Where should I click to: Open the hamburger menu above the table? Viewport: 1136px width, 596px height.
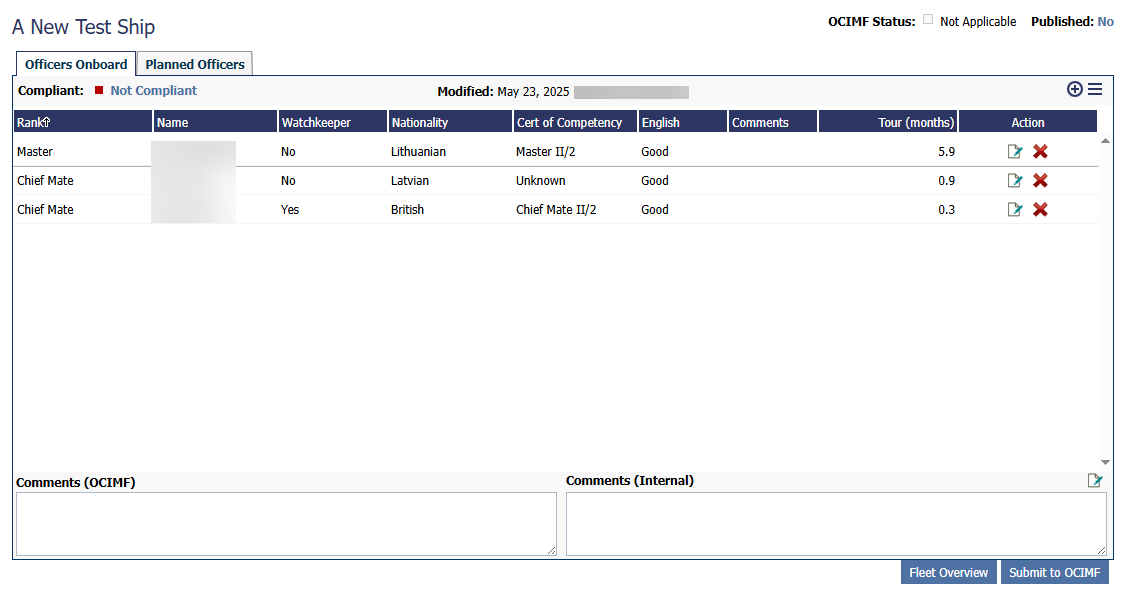1096,89
